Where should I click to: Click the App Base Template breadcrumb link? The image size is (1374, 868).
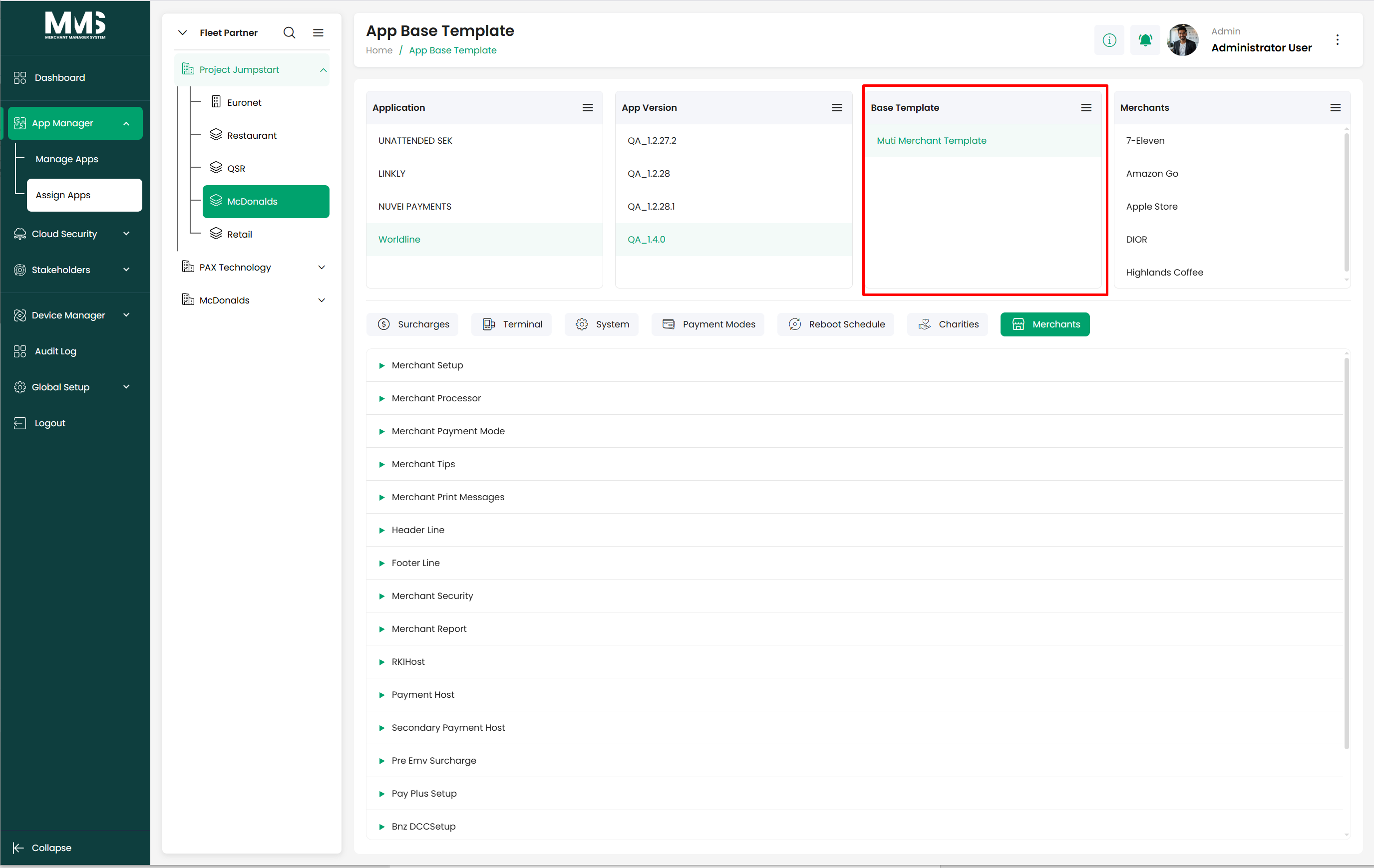[x=452, y=50]
